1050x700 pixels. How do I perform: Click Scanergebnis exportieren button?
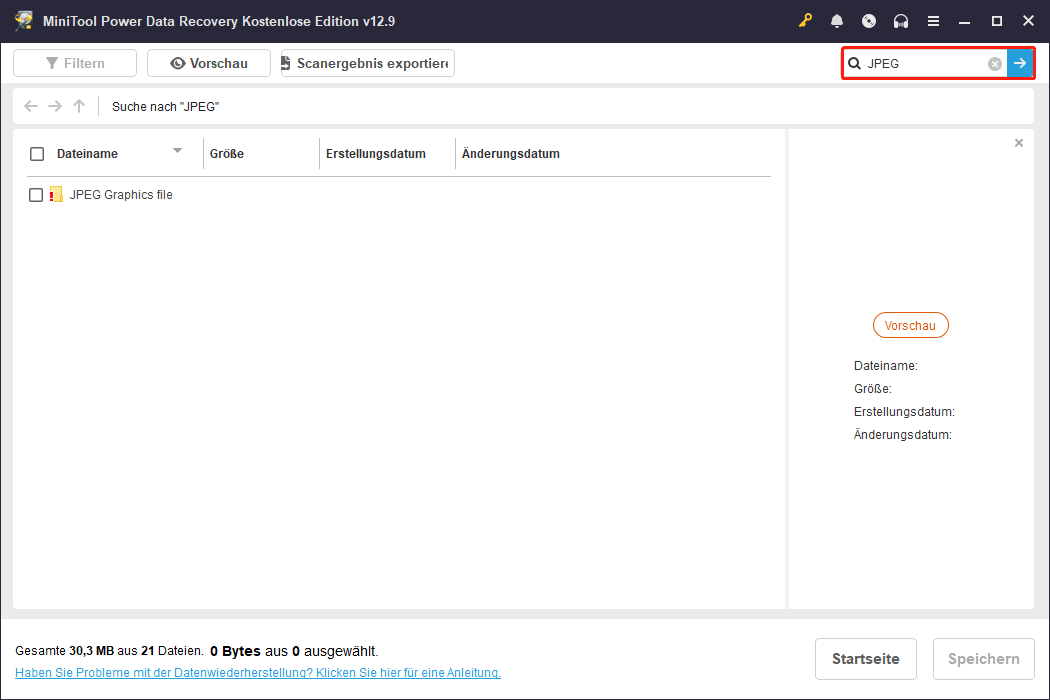[x=368, y=63]
